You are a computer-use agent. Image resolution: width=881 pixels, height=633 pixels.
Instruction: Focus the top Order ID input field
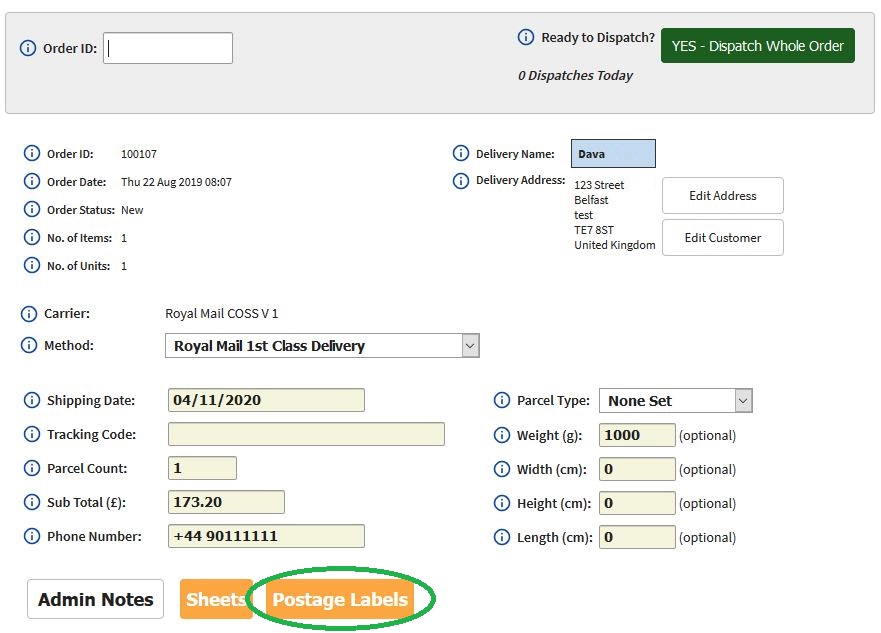click(168, 48)
